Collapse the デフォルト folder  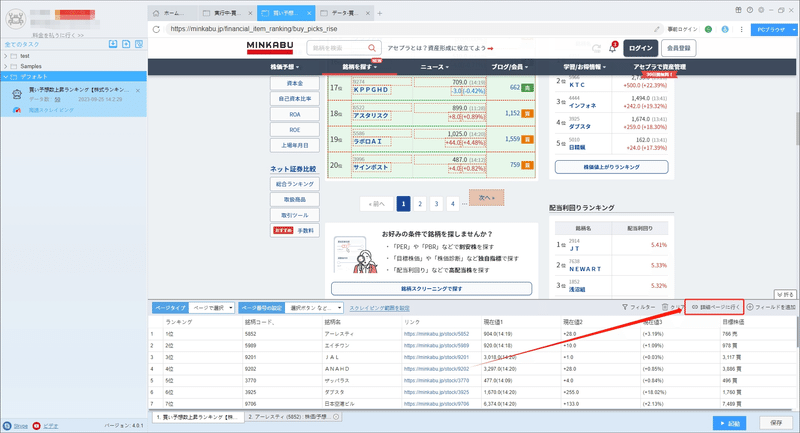point(6,77)
